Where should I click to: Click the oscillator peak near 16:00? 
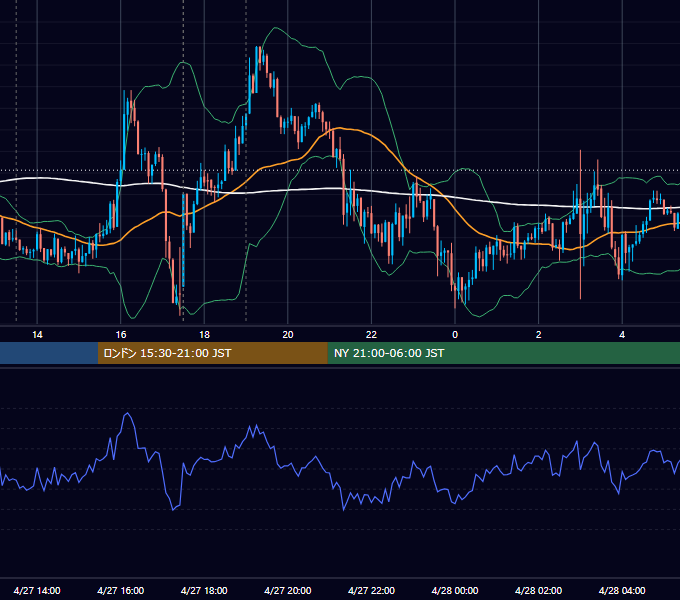click(127, 415)
